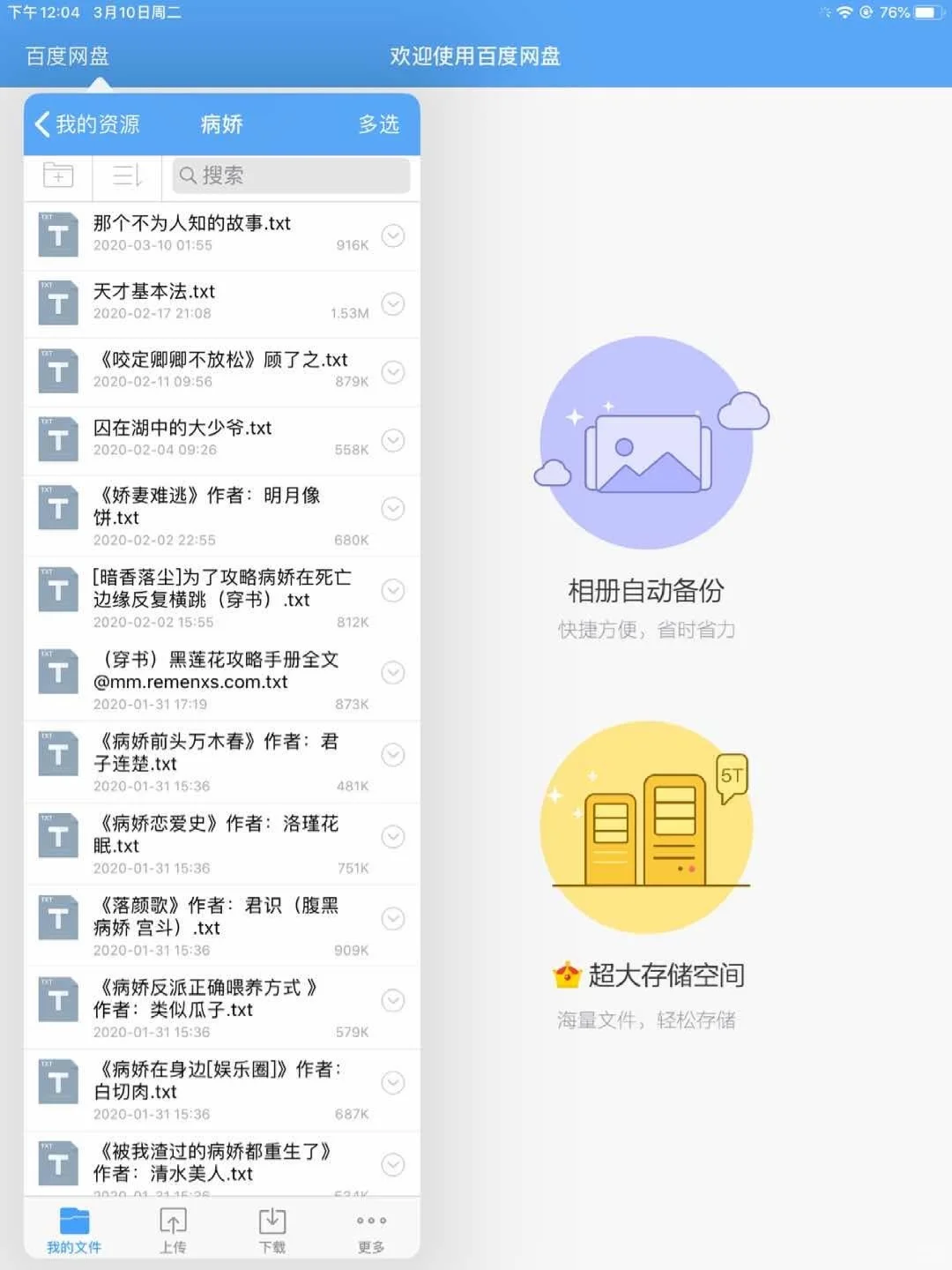This screenshot has width=952, height=1270.
Task: Tap the TXT icon of [暗香落尘] file
Action: coord(58,589)
